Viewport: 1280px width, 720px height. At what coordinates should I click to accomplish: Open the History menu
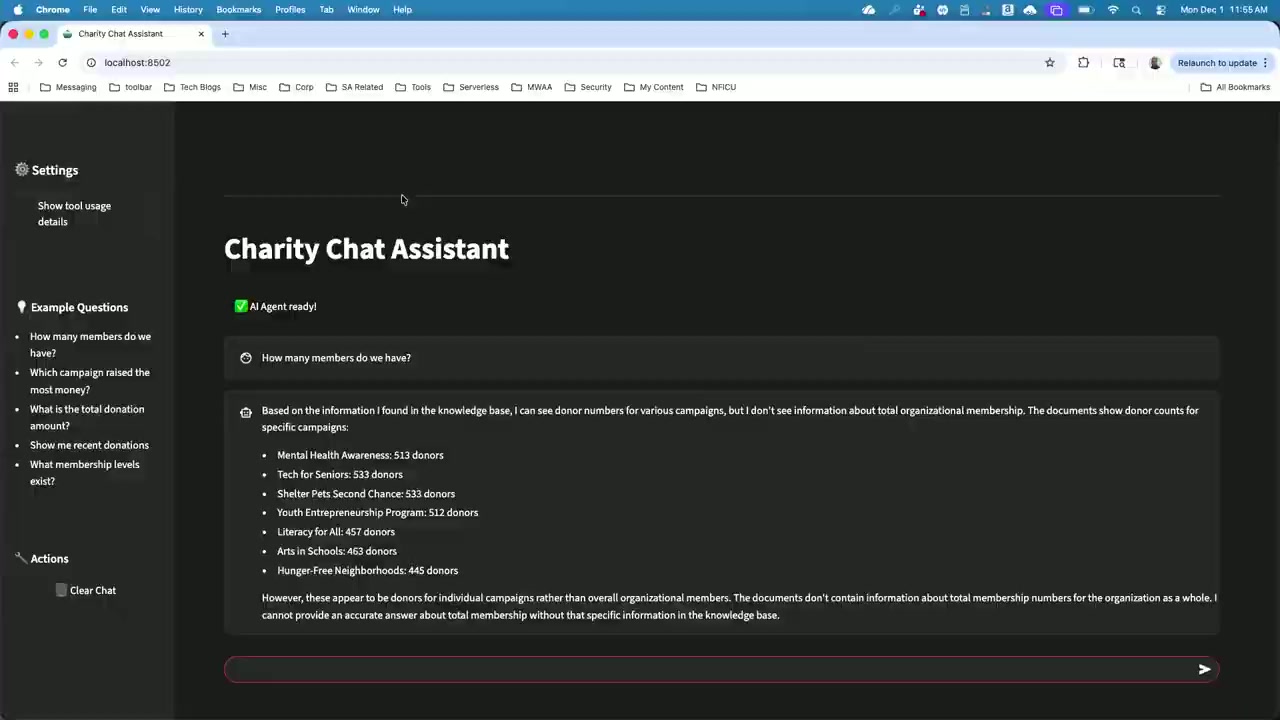click(188, 10)
